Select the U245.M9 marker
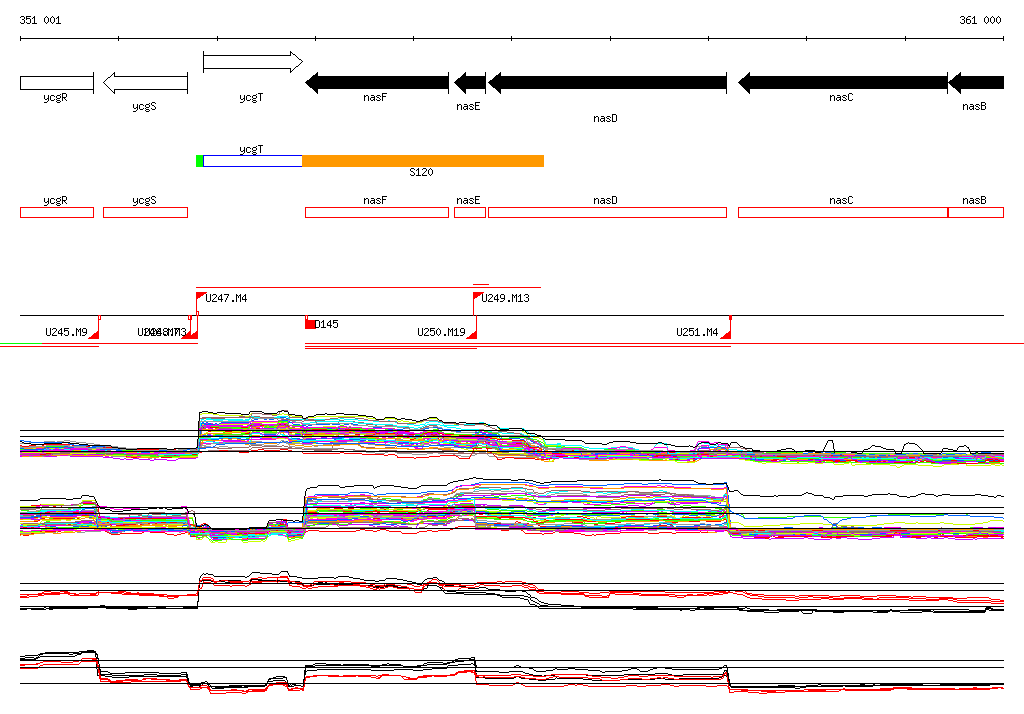Screen dimensions: 1024x714 [66, 332]
